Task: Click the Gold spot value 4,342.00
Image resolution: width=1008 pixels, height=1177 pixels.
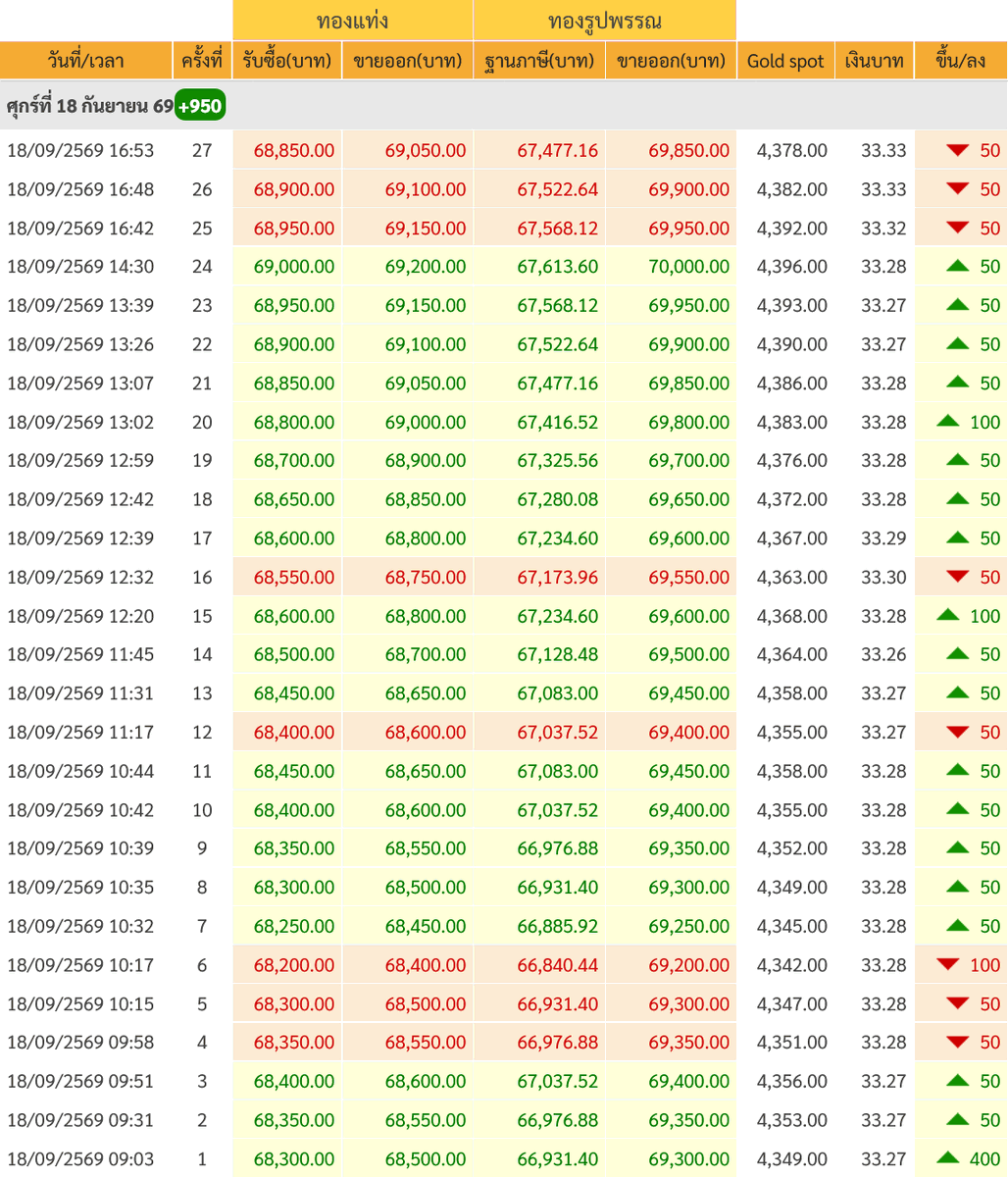Action: click(x=792, y=965)
